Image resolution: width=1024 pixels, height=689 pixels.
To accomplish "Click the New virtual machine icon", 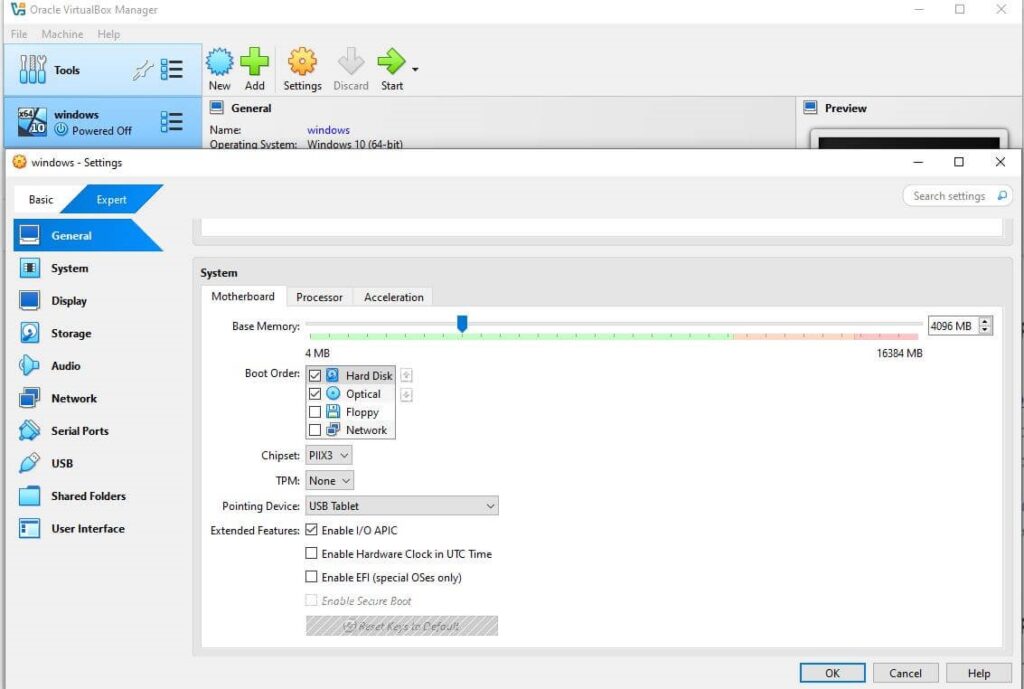I will click(219, 63).
